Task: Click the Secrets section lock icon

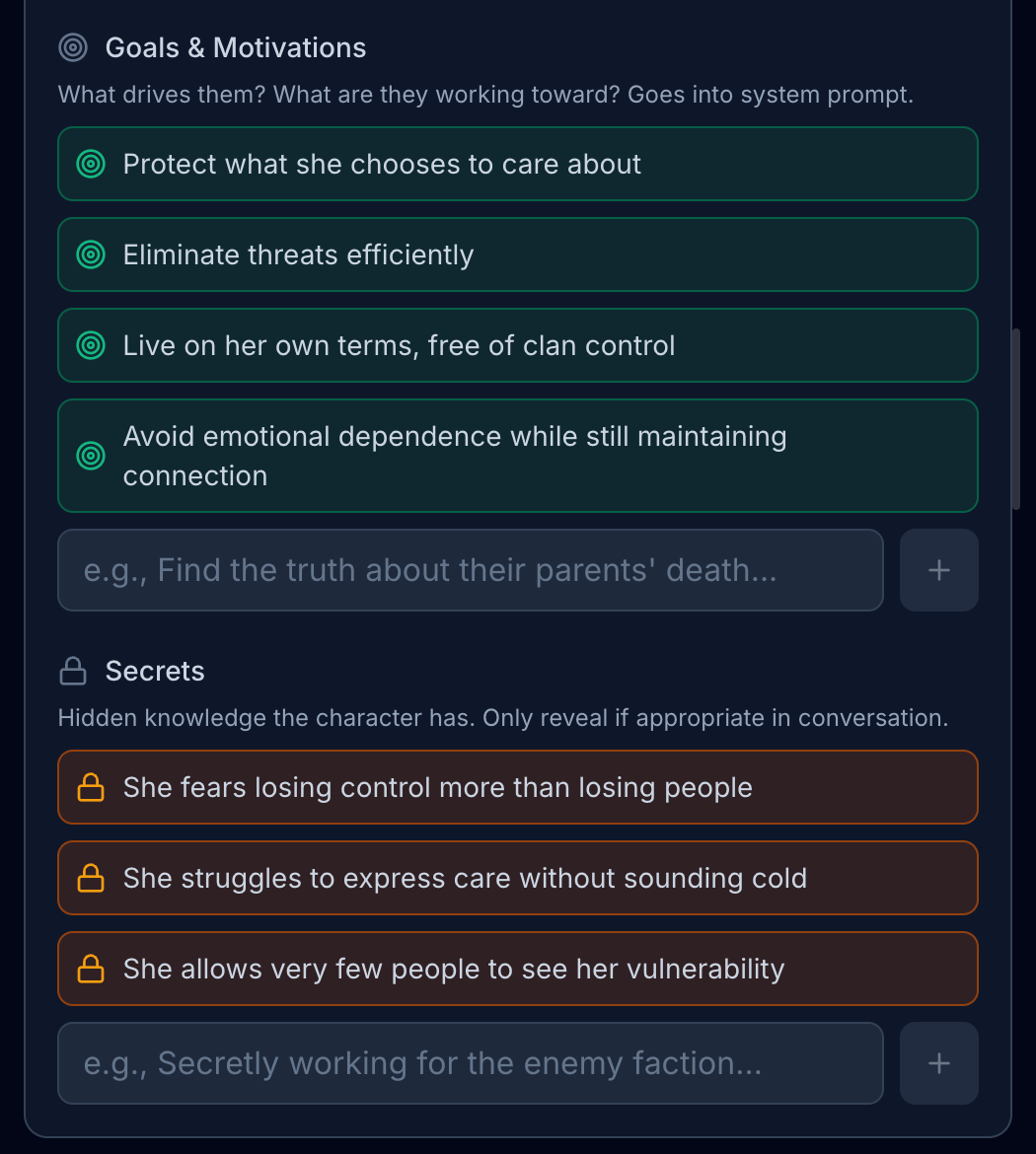Action: click(73, 672)
